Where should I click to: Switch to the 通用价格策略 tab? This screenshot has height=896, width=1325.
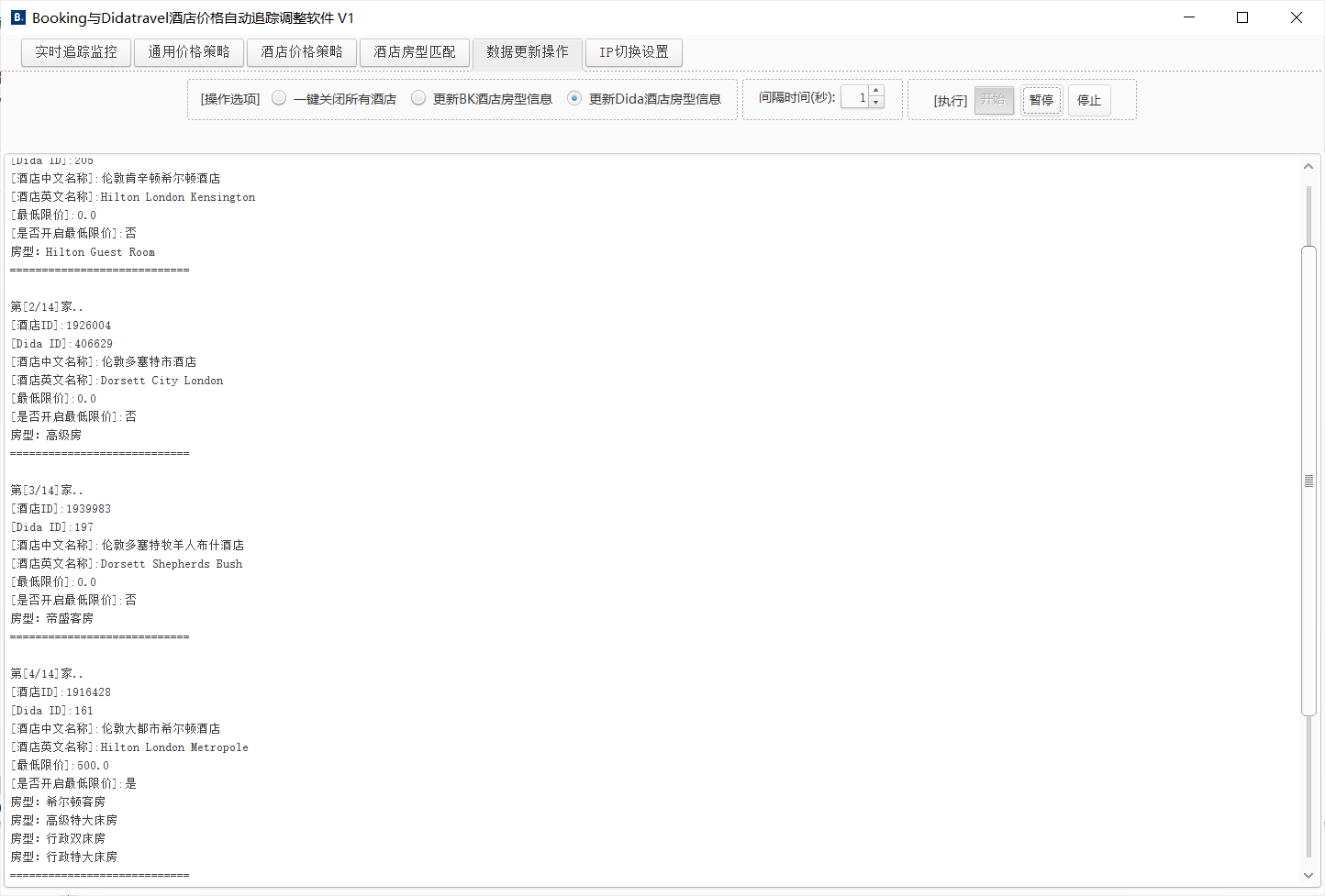(x=189, y=52)
